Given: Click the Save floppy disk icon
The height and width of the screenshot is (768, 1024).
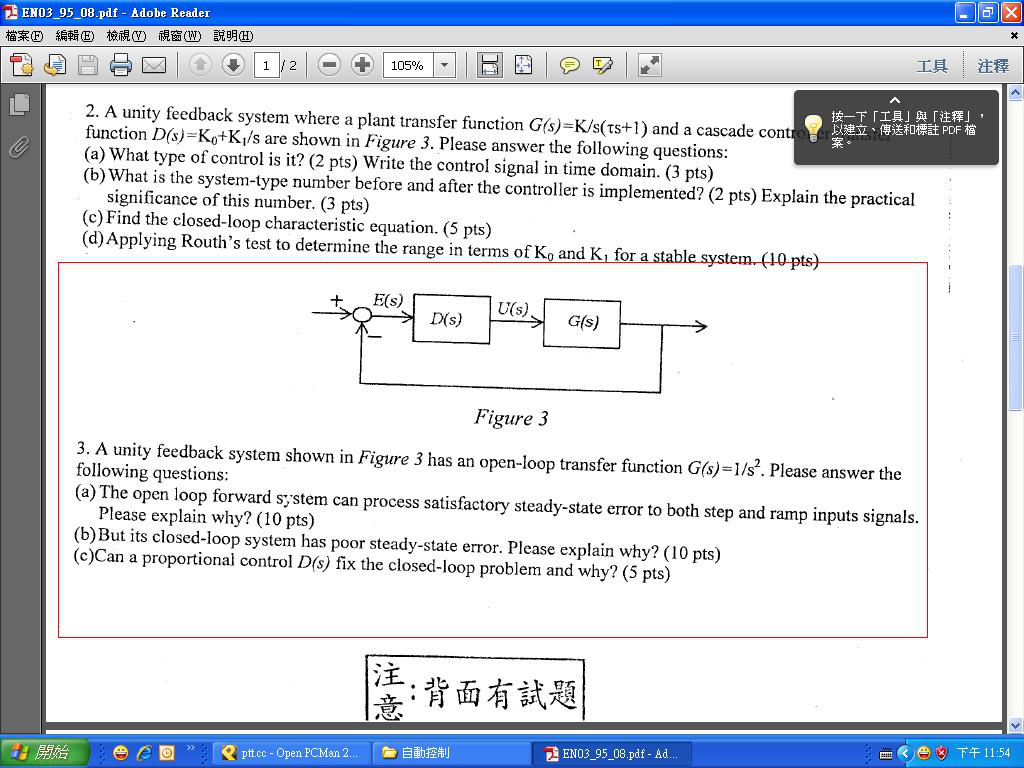Looking at the screenshot, I should tap(88, 65).
